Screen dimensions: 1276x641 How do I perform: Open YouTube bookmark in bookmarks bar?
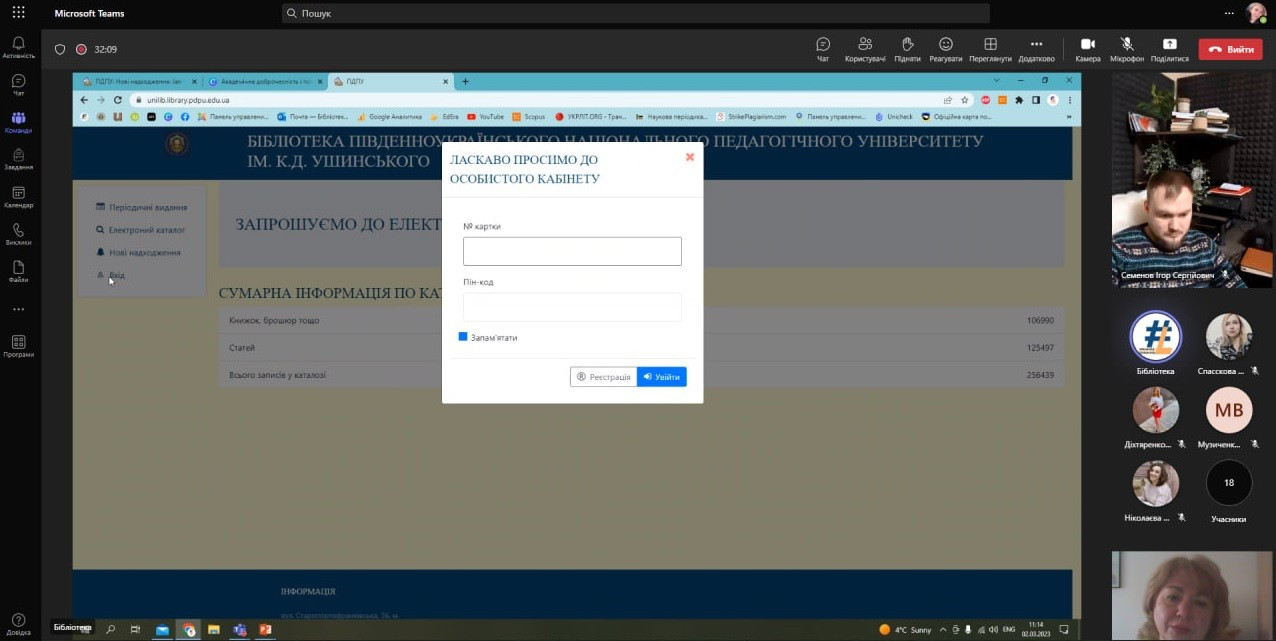(x=486, y=117)
